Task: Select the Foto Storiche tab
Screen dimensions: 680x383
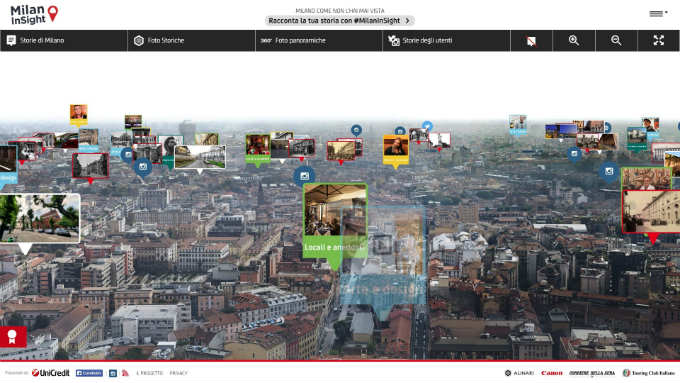Action: [191, 40]
